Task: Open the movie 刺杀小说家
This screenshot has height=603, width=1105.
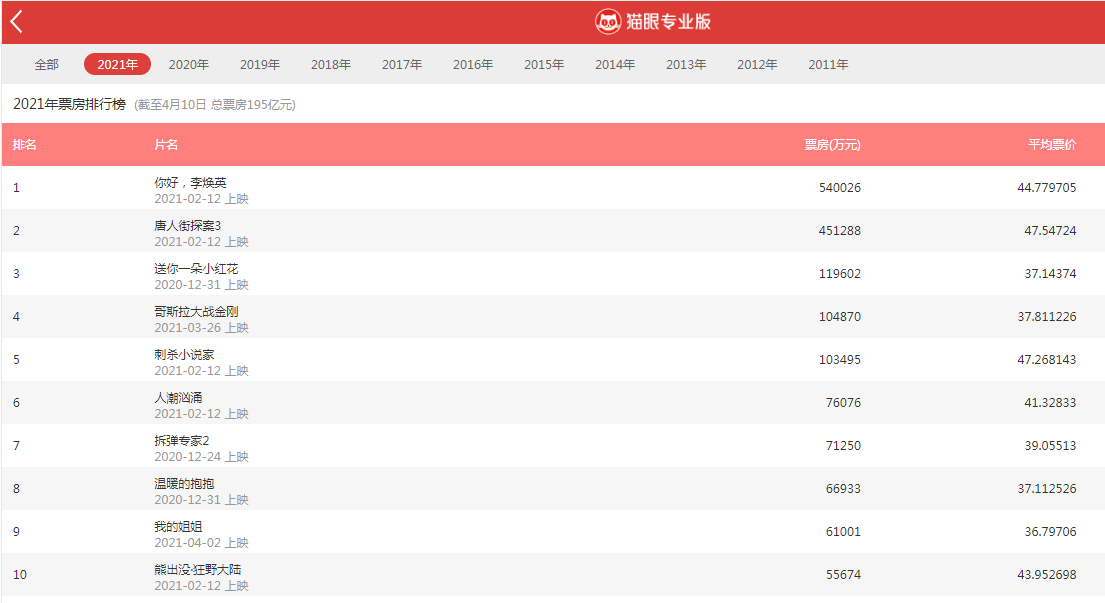Action: pos(184,354)
